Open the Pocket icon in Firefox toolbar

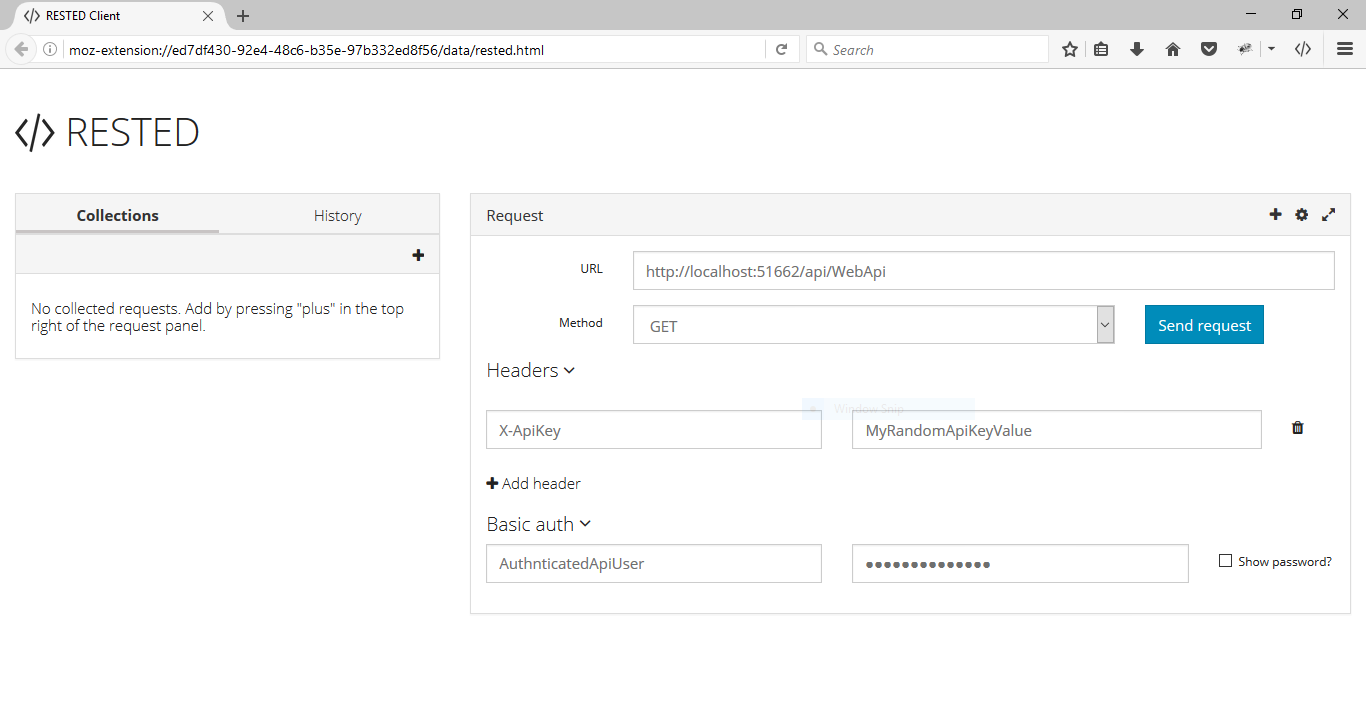1209,49
